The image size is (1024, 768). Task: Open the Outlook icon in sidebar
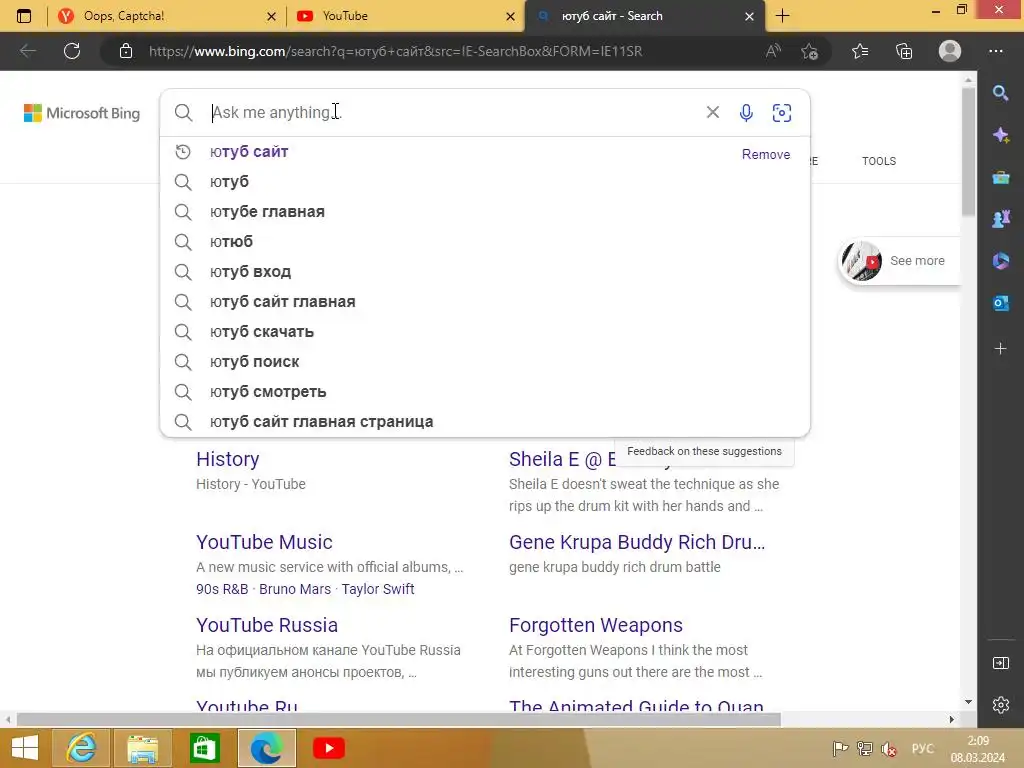1000,303
